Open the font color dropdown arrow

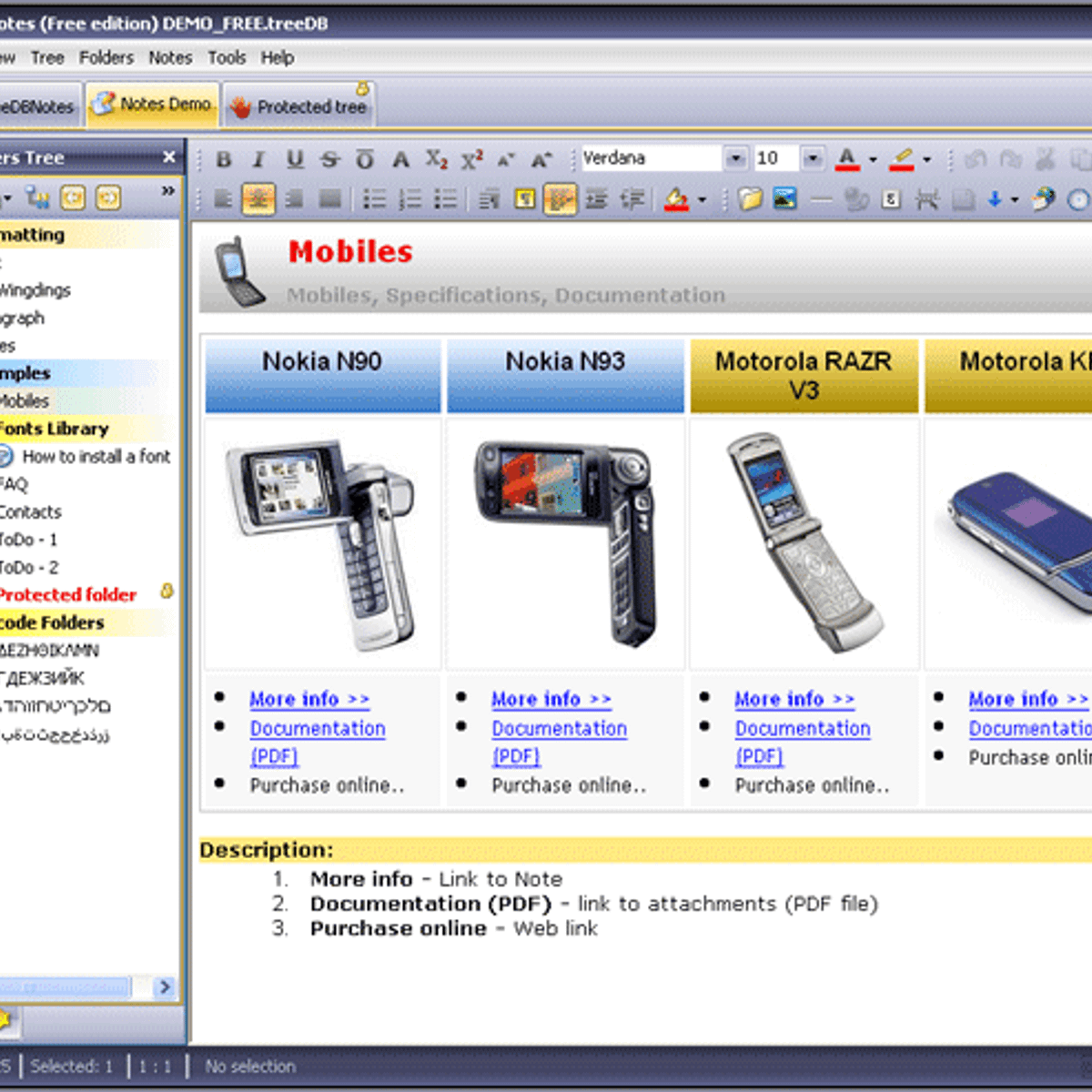(x=871, y=158)
